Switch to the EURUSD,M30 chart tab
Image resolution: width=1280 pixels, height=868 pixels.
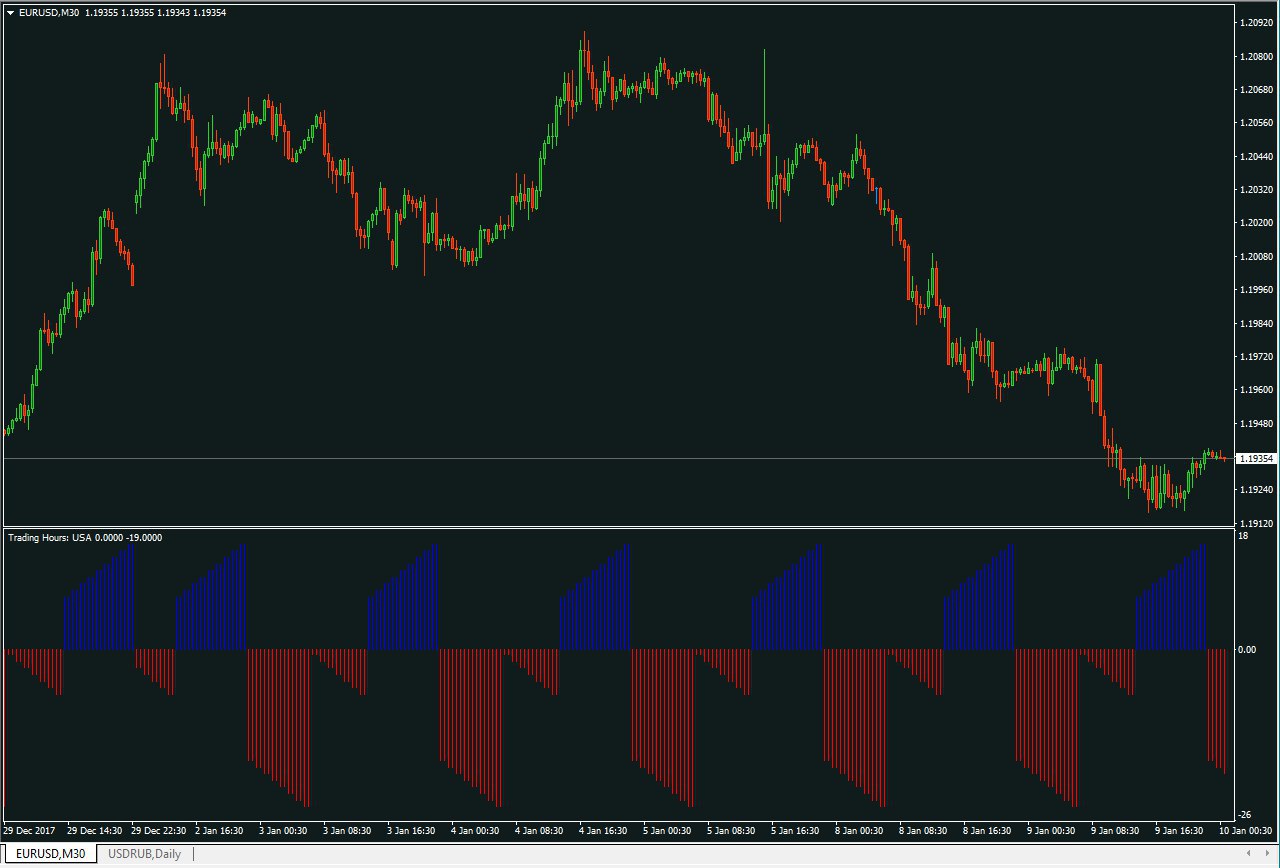tap(49, 854)
